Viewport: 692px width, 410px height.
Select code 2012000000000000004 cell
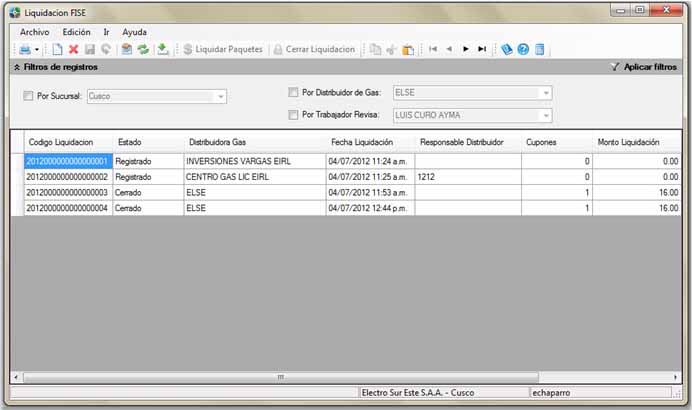pyautogui.click(x=68, y=208)
